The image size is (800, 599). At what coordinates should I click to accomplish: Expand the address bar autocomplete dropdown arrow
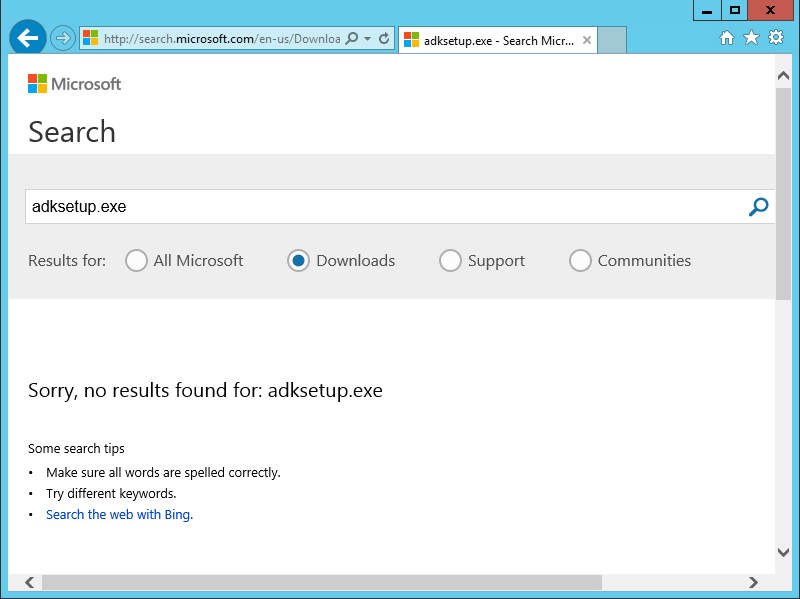click(368, 39)
